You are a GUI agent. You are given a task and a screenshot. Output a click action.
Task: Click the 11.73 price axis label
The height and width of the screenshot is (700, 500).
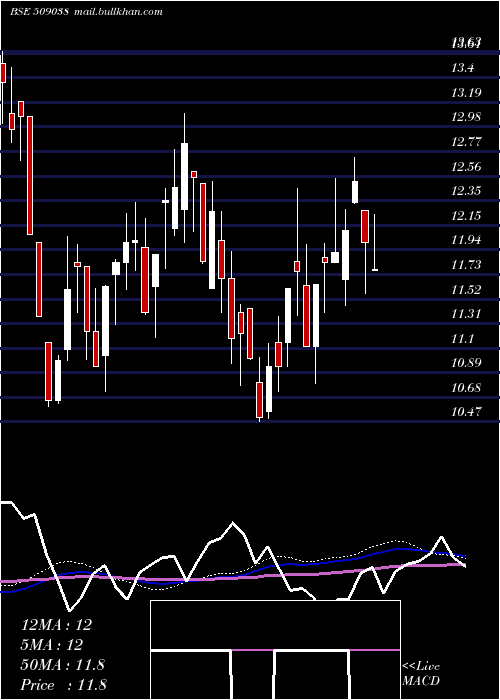coord(467,264)
